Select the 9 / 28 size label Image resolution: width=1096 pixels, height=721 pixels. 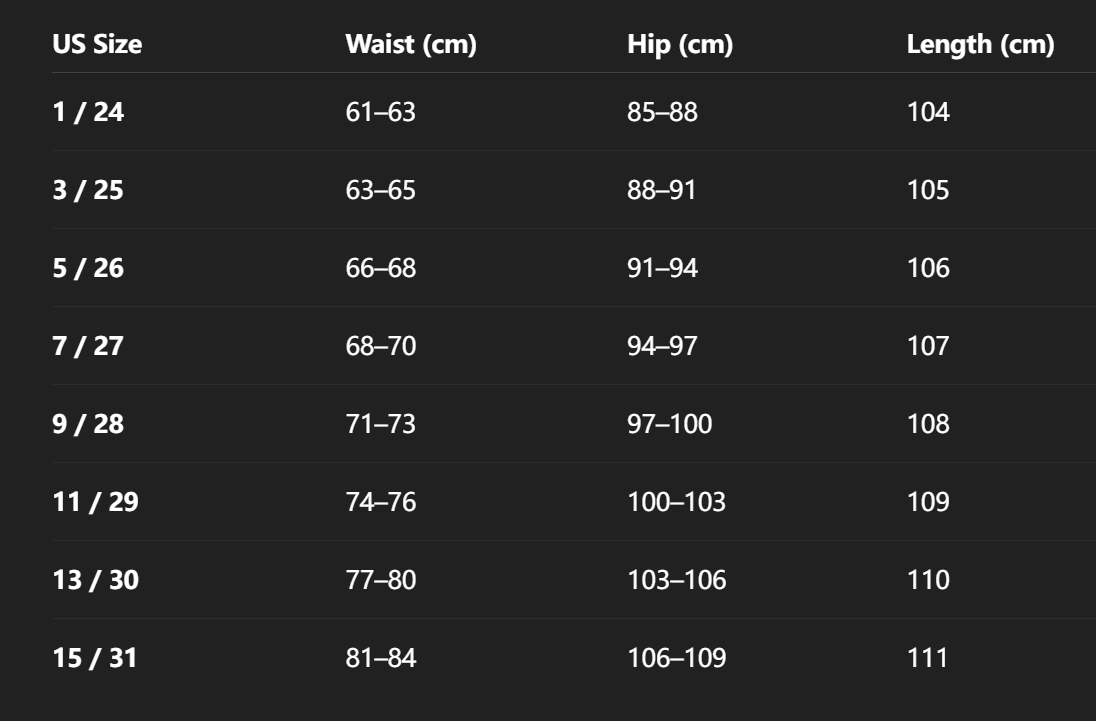(x=88, y=424)
